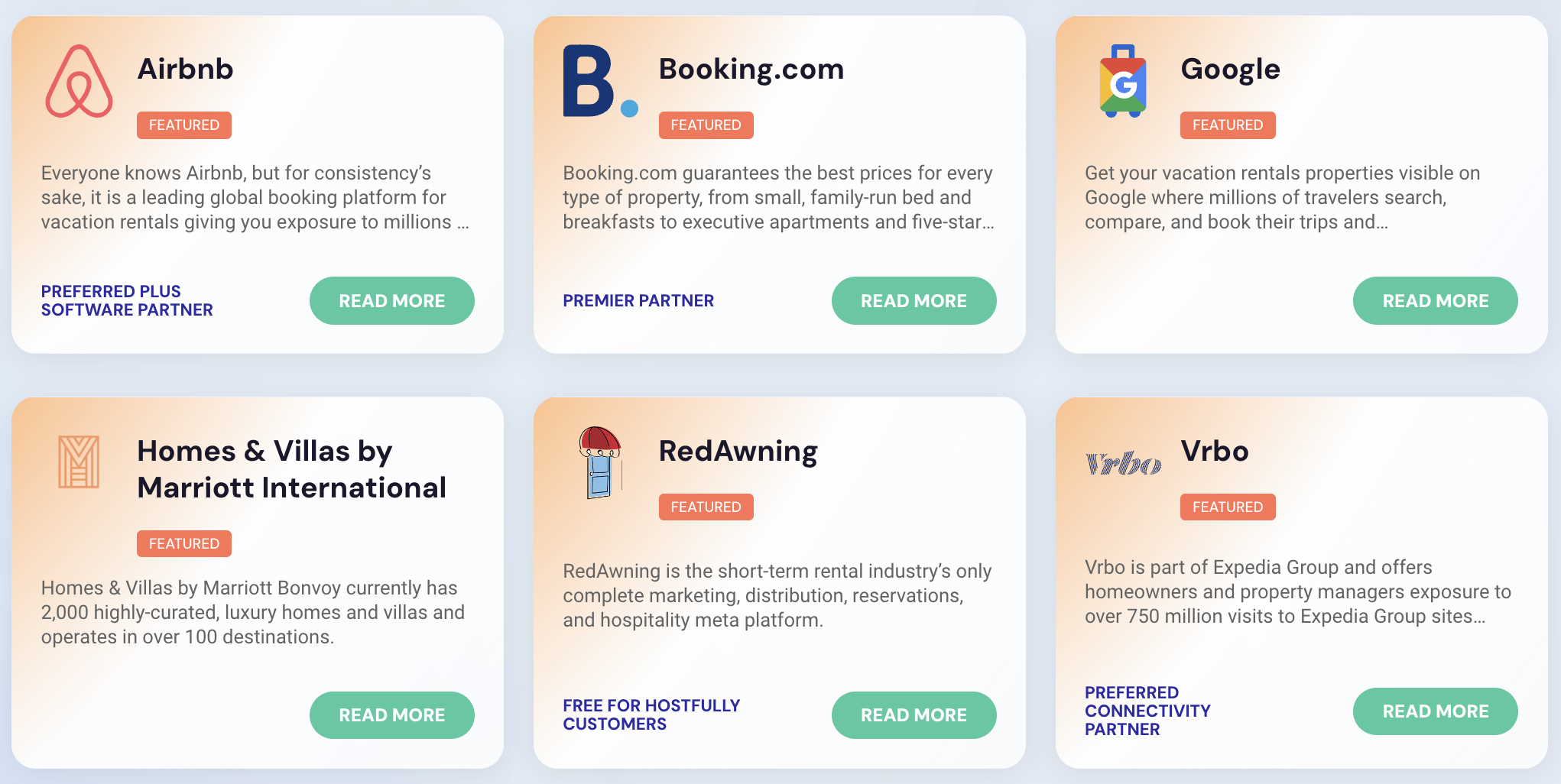Viewport: 1561px width, 784px height.
Task: Click the PREMIER PARTNER label
Action: point(638,300)
